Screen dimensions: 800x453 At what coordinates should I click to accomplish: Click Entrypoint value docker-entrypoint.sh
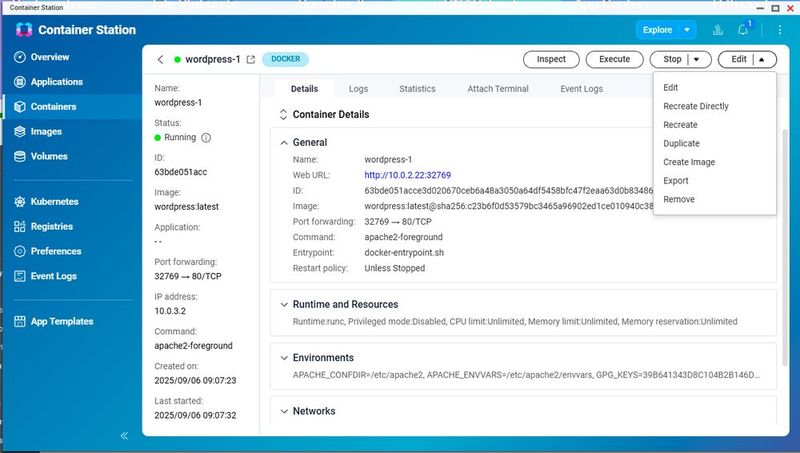404,253
